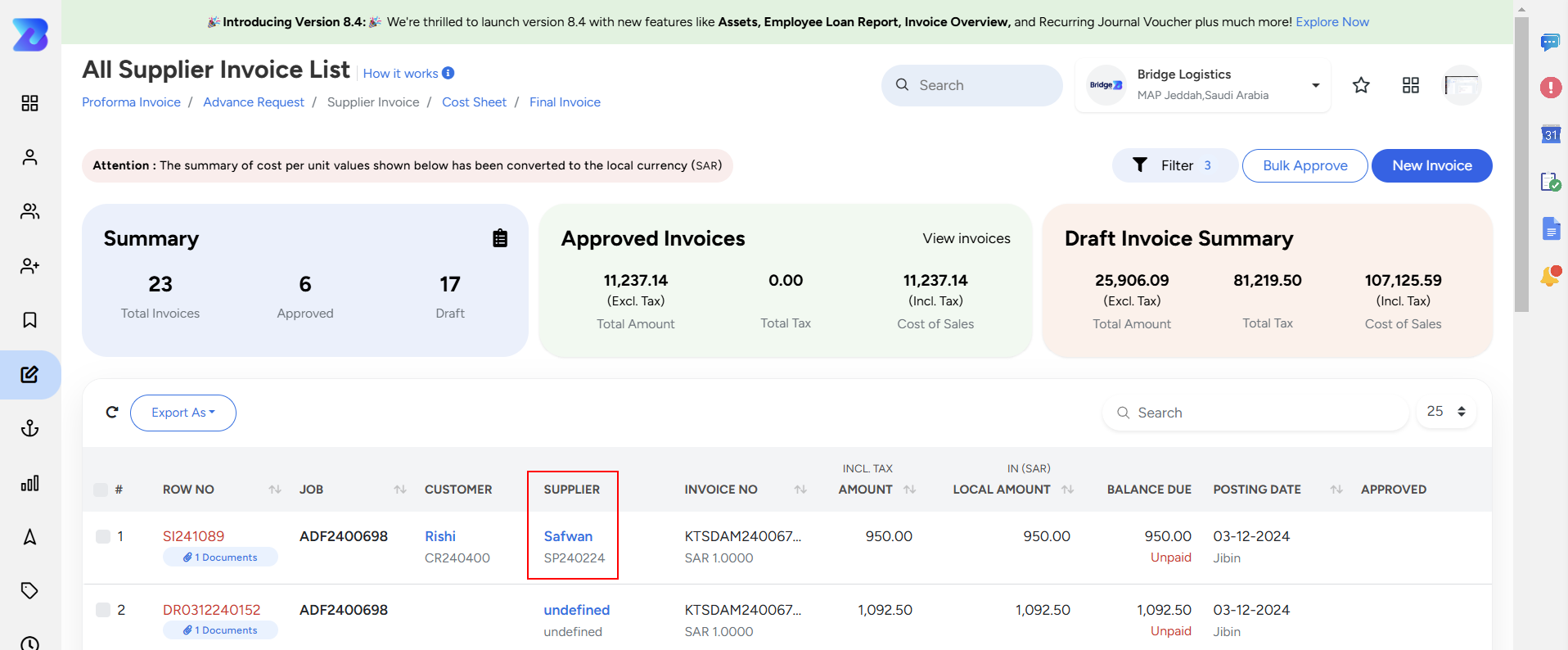This screenshot has width=1568, height=650.
Task: Toggle the select-all checkbox in table header
Action: 101,490
